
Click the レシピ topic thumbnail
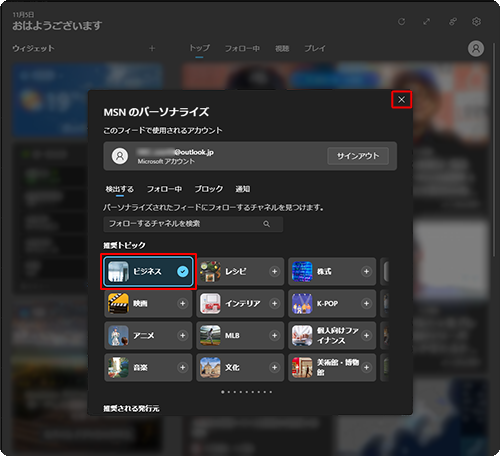[210, 272]
